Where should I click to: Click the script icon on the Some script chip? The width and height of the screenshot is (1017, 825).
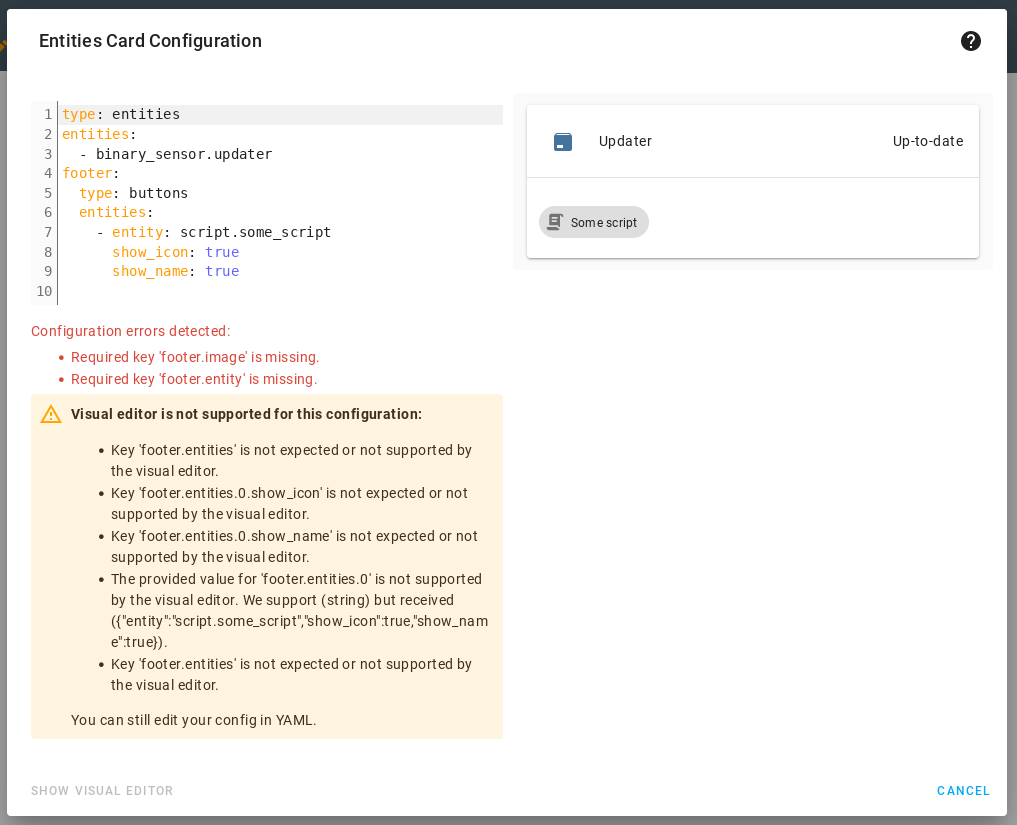pos(554,221)
